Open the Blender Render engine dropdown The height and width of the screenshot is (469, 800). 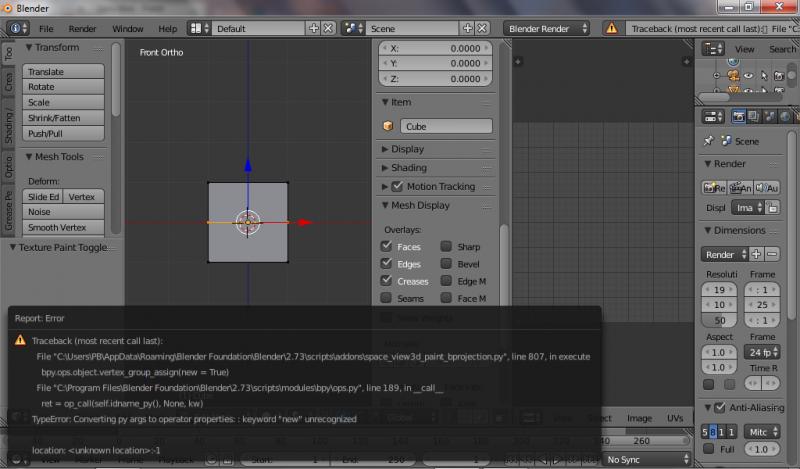pyautogui.click(x=546, y=29)
